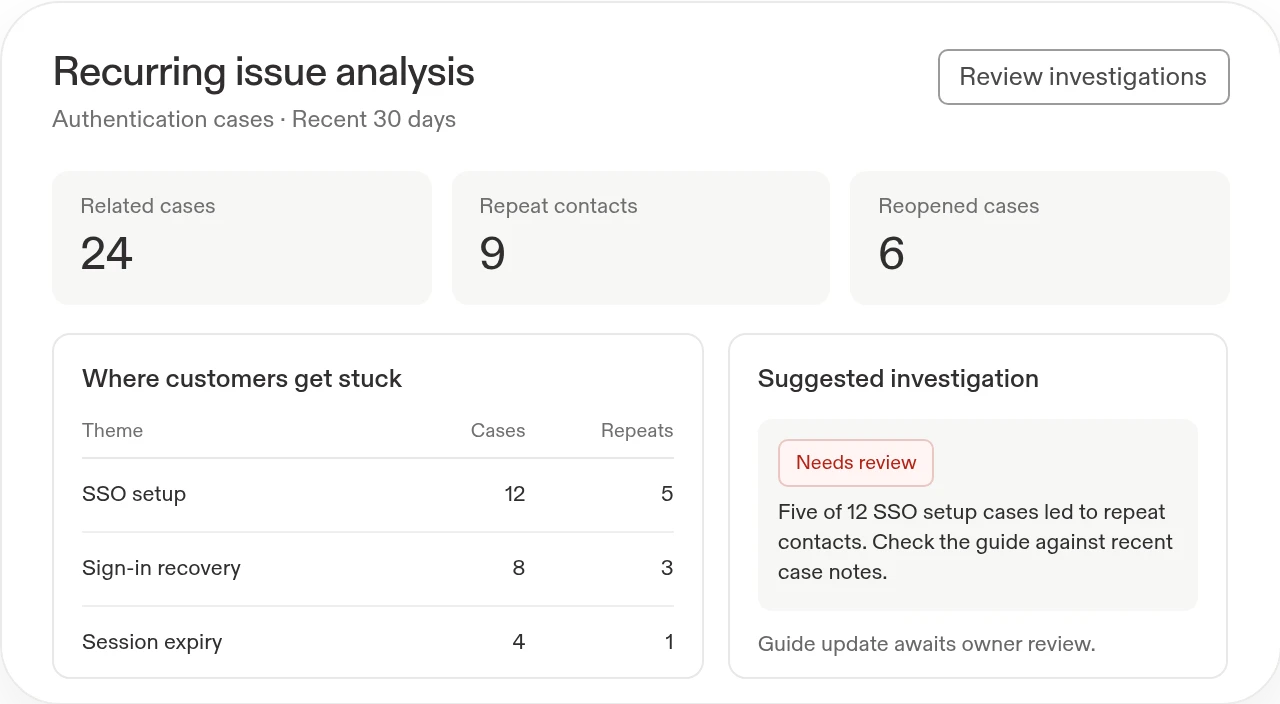Click the repeats count 3 for Sign-in recovery
The image size is (1280, 704).
coord(667,568)
